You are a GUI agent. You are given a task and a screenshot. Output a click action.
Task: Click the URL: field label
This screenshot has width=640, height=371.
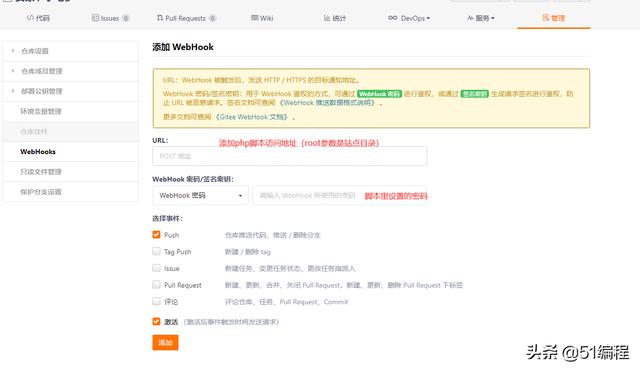tap(160, 140)
